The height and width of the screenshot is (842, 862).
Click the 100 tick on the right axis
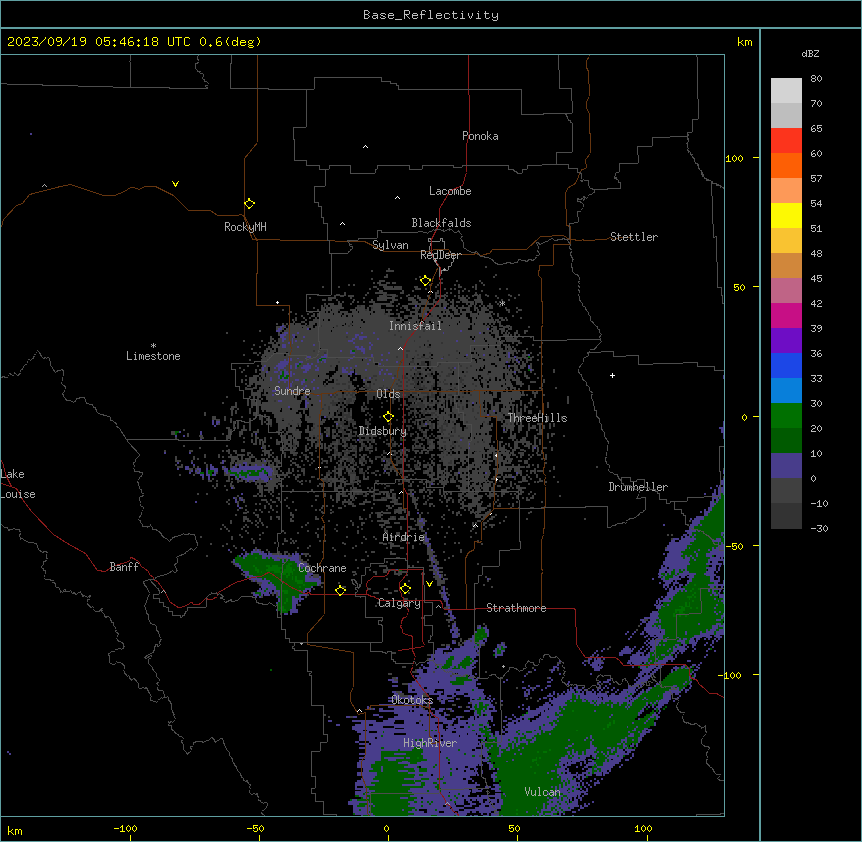pyautogui.click(x=734, y=158)
